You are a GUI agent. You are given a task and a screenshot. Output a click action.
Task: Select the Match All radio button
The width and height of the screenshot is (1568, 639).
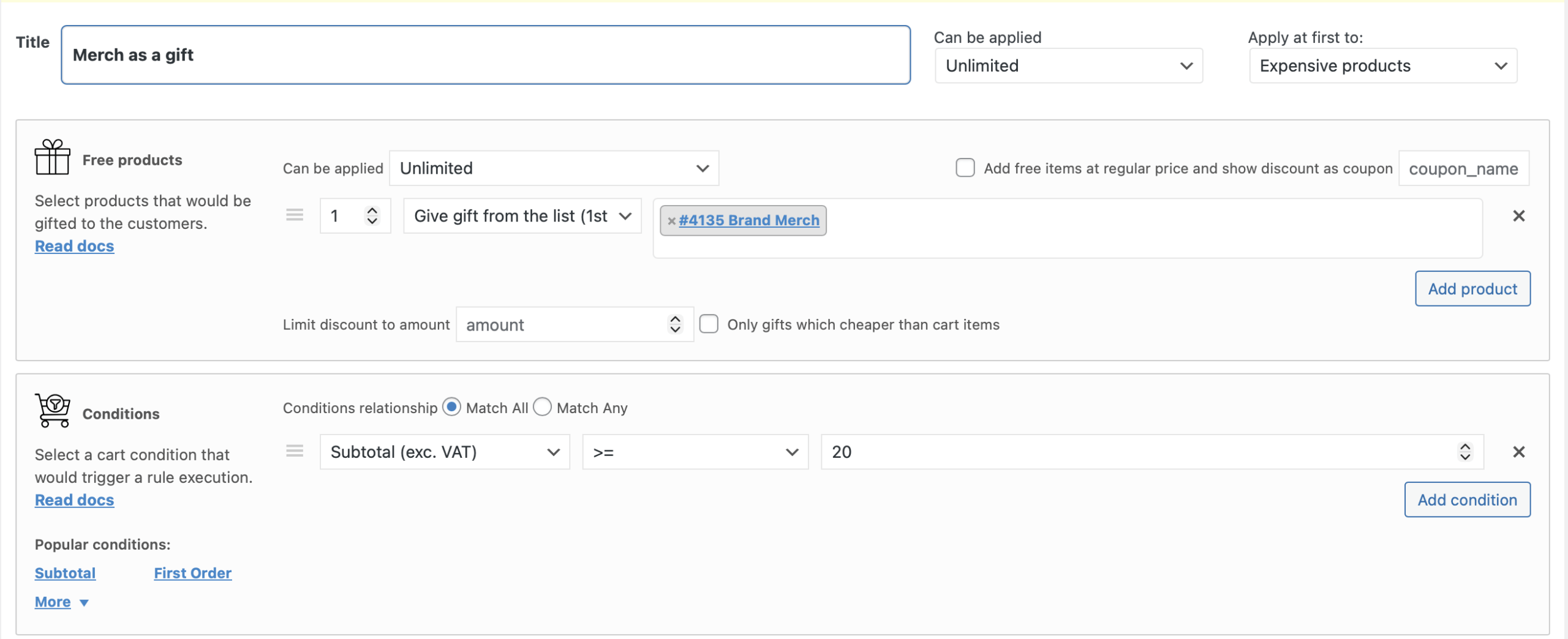[452, 408]
